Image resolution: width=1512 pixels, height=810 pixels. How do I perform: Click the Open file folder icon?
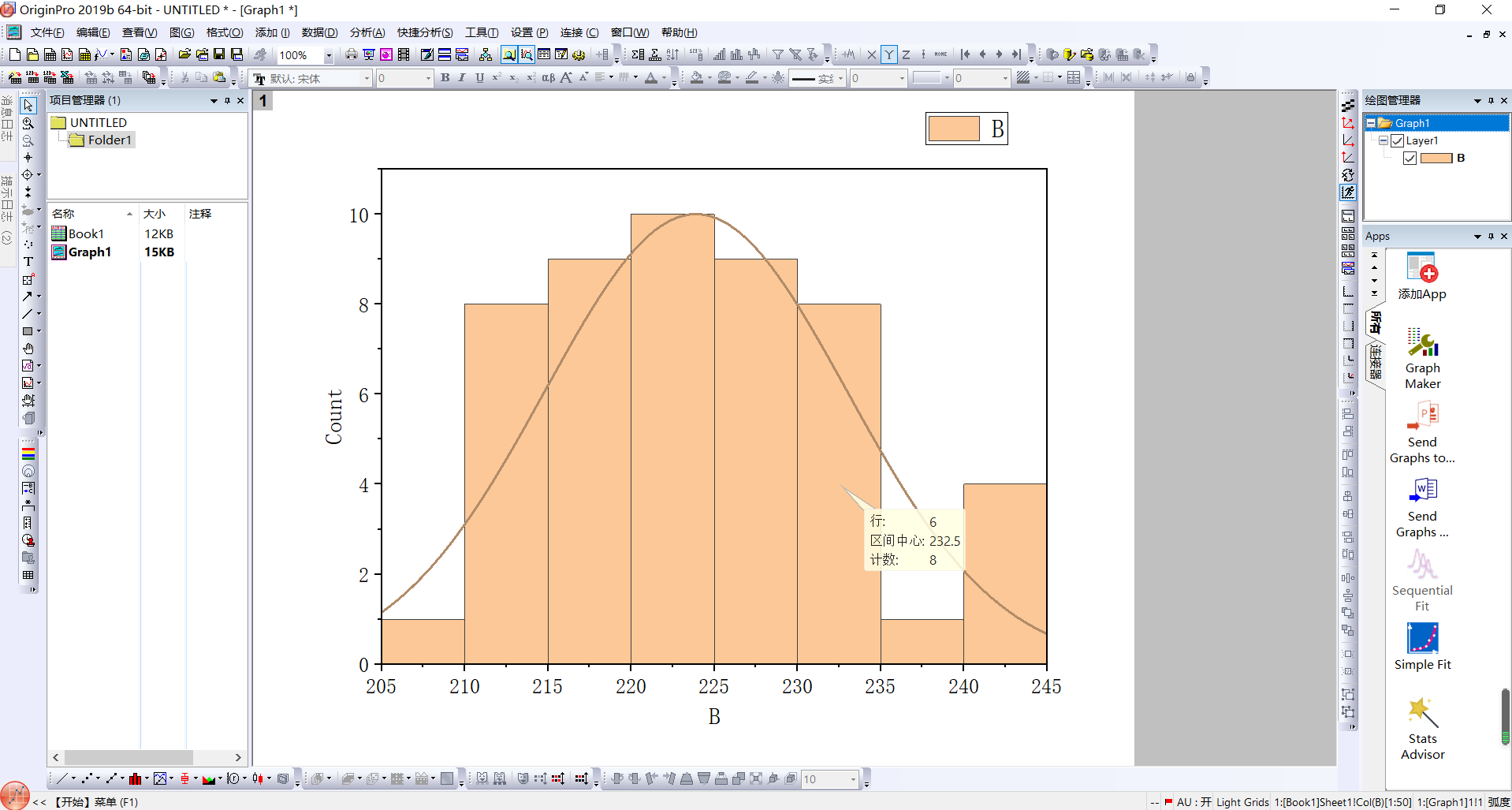184,54
